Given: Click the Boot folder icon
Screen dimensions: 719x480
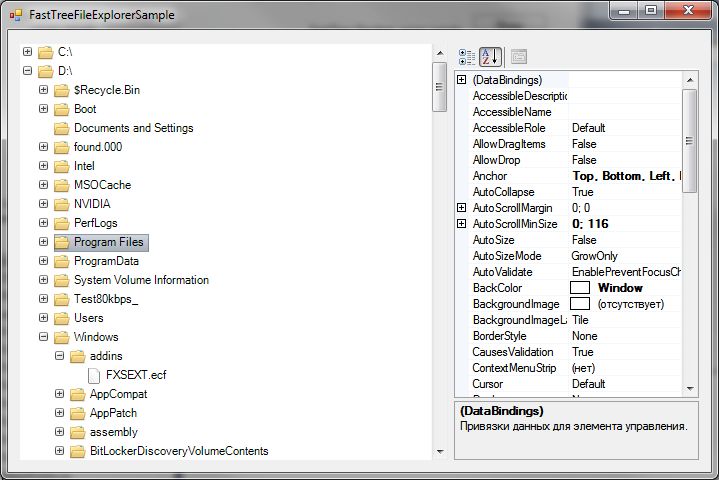Looking at the screenshot, I should pyautogui.click(x=61, y=109).
